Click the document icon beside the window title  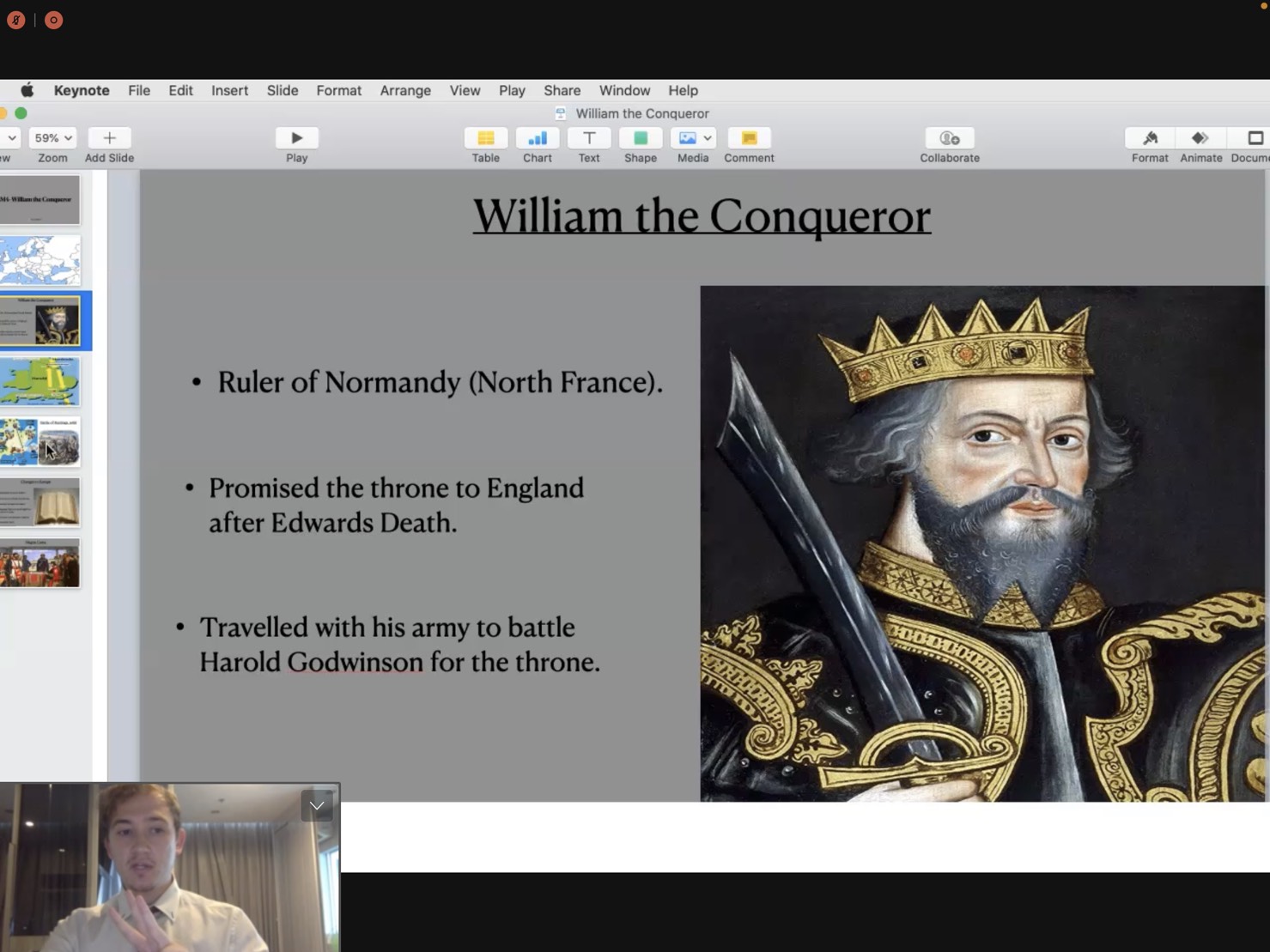(x=561, y=113)
